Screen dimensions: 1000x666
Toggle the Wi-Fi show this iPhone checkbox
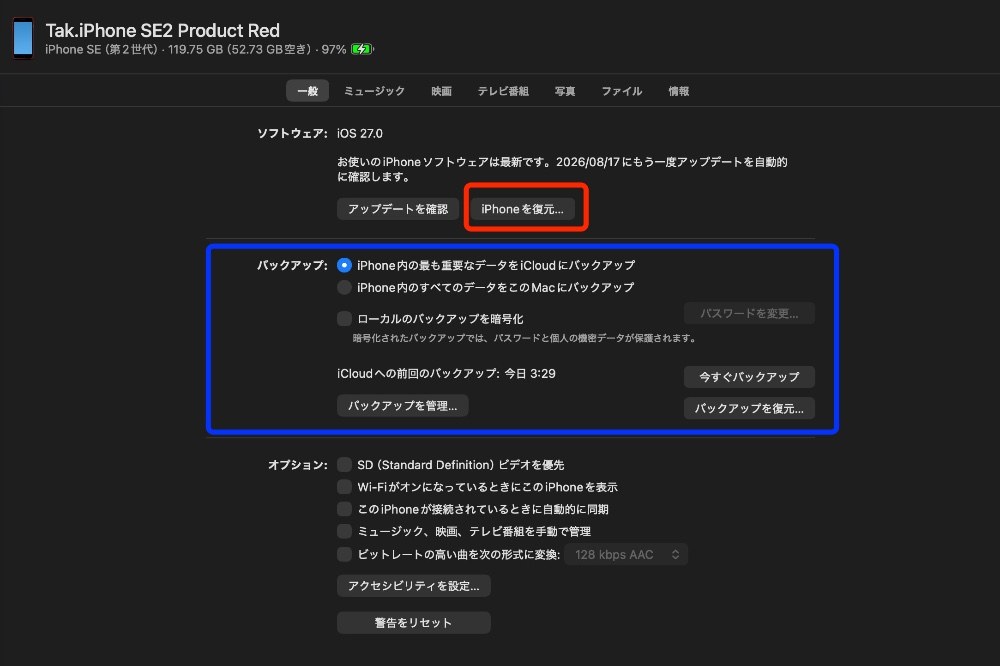344,487
